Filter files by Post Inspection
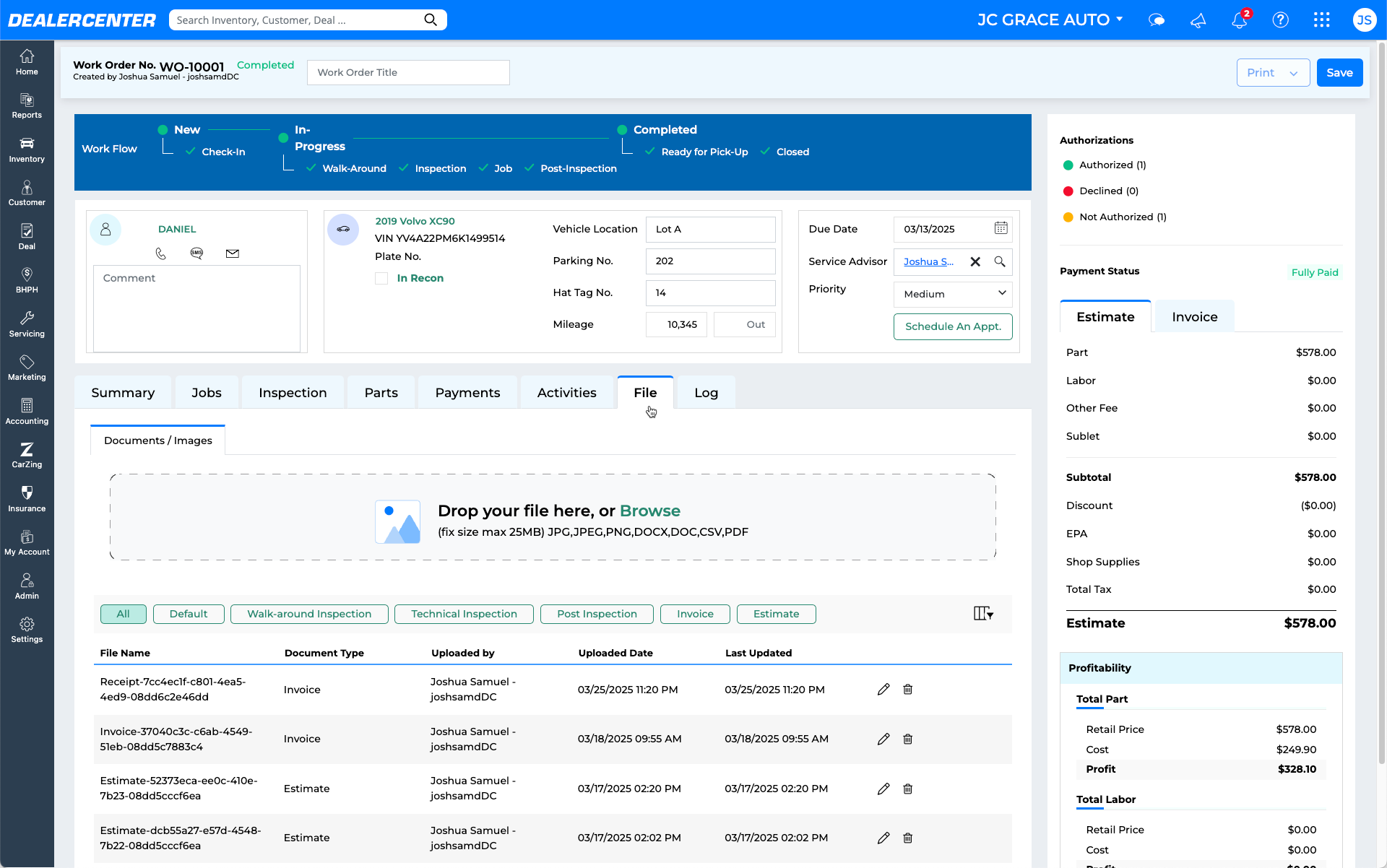 [597, 614]
